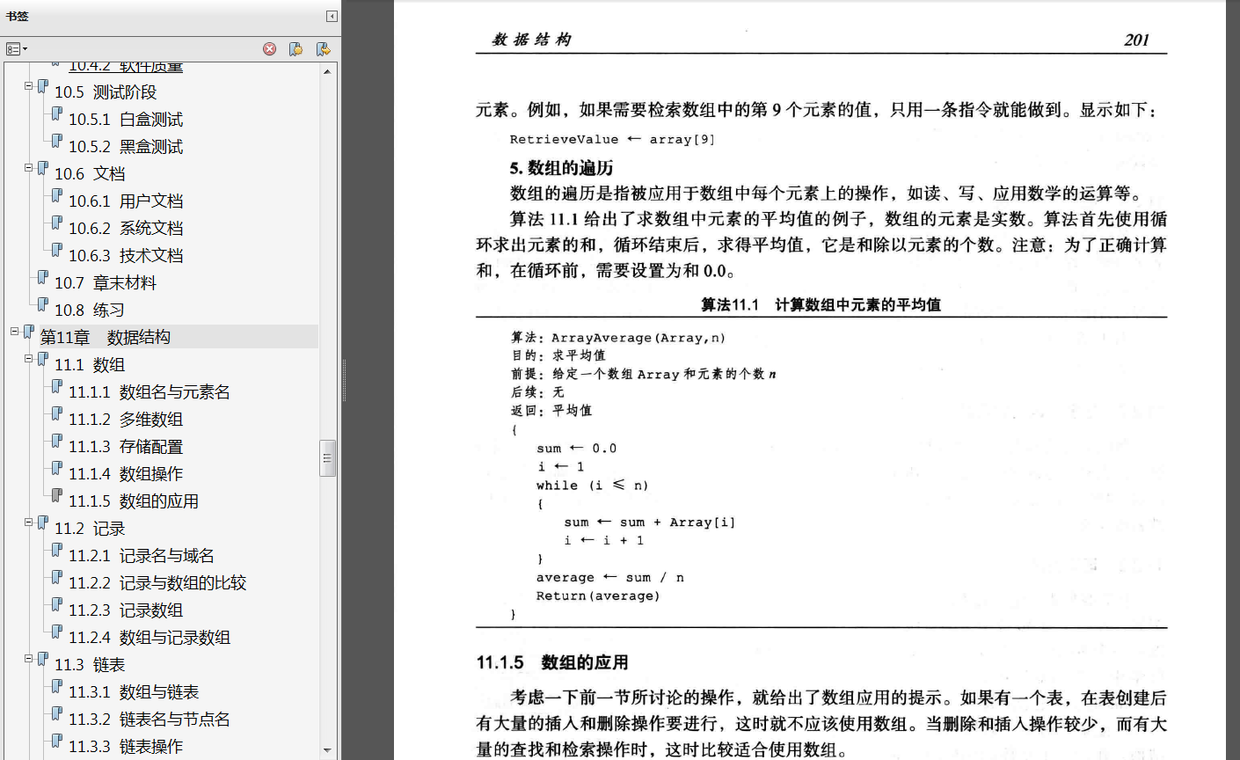The width and height of the screenshot is (1240, 760).
Task: Click bookmark icon beside 10.7 章末材料
Action: [x=43, y=278]
